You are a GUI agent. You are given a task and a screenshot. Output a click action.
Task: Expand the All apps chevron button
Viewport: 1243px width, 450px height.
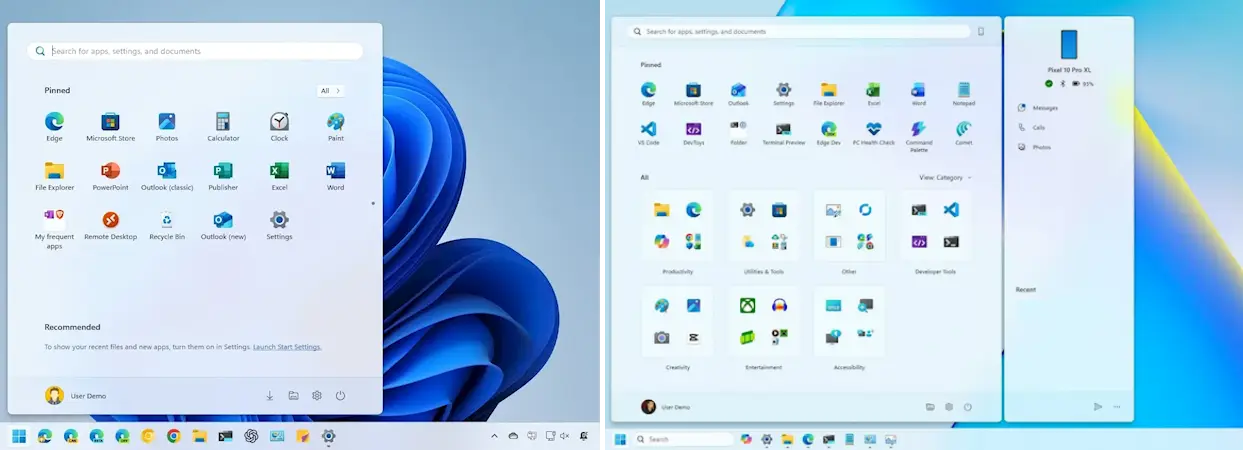click(330, 91)
